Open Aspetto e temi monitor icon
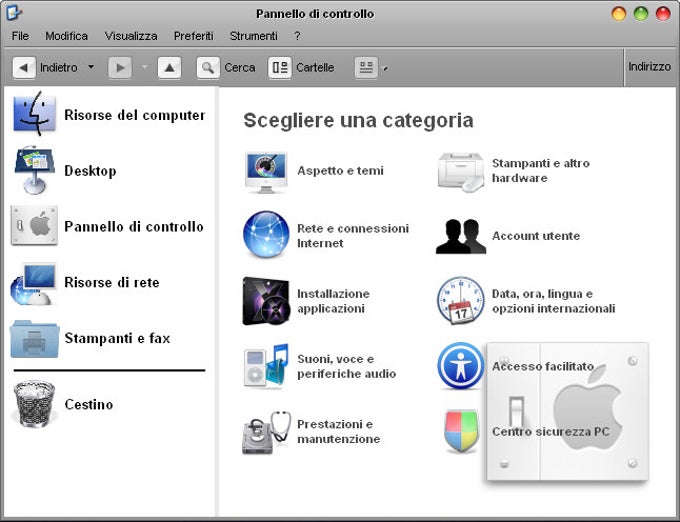This screenshot has width=680, height=522. pyautogui.click(x=266, y=172)
